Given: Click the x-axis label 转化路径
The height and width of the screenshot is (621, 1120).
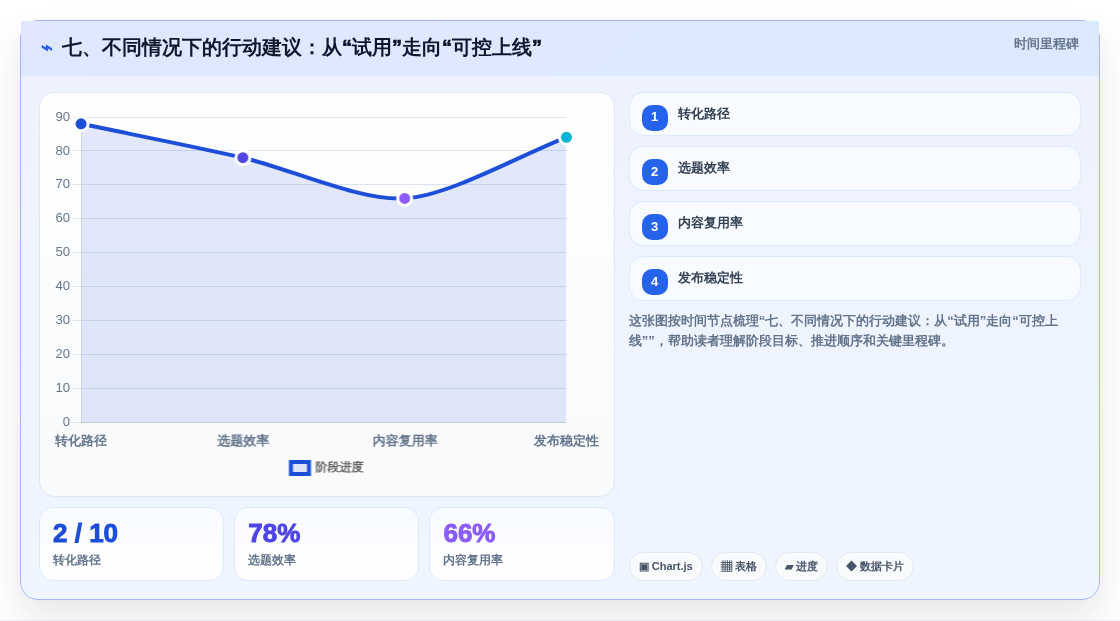Looking at the screenshot, I should 81,441.
